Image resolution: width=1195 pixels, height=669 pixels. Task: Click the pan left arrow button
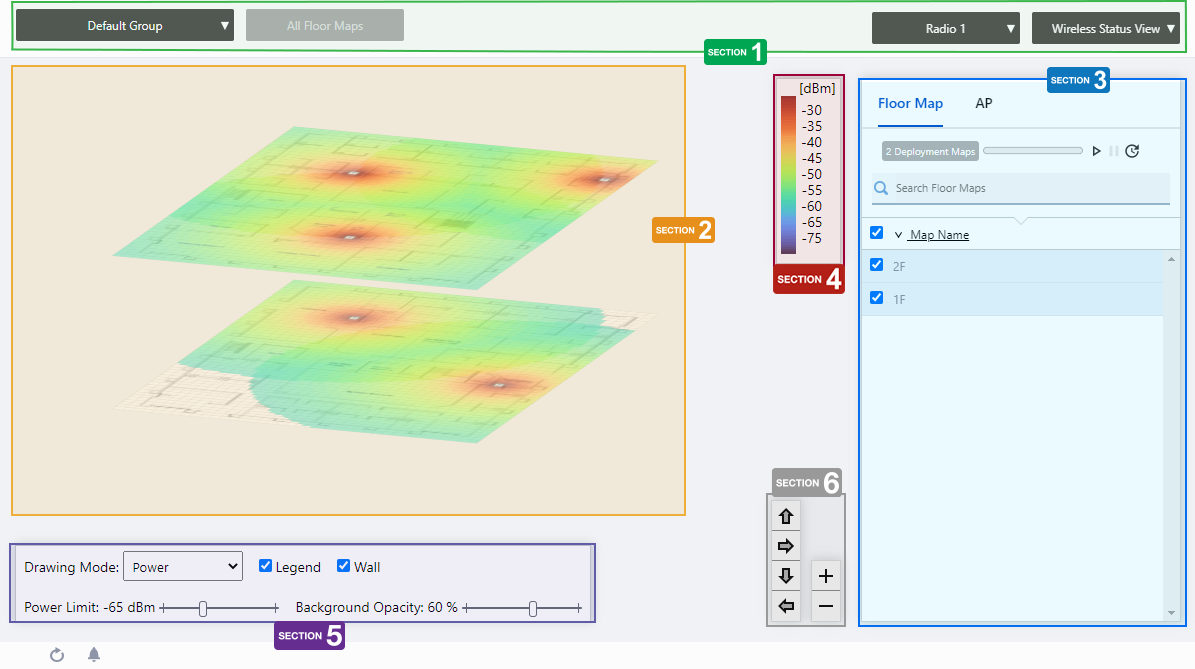tap(786, 606)
